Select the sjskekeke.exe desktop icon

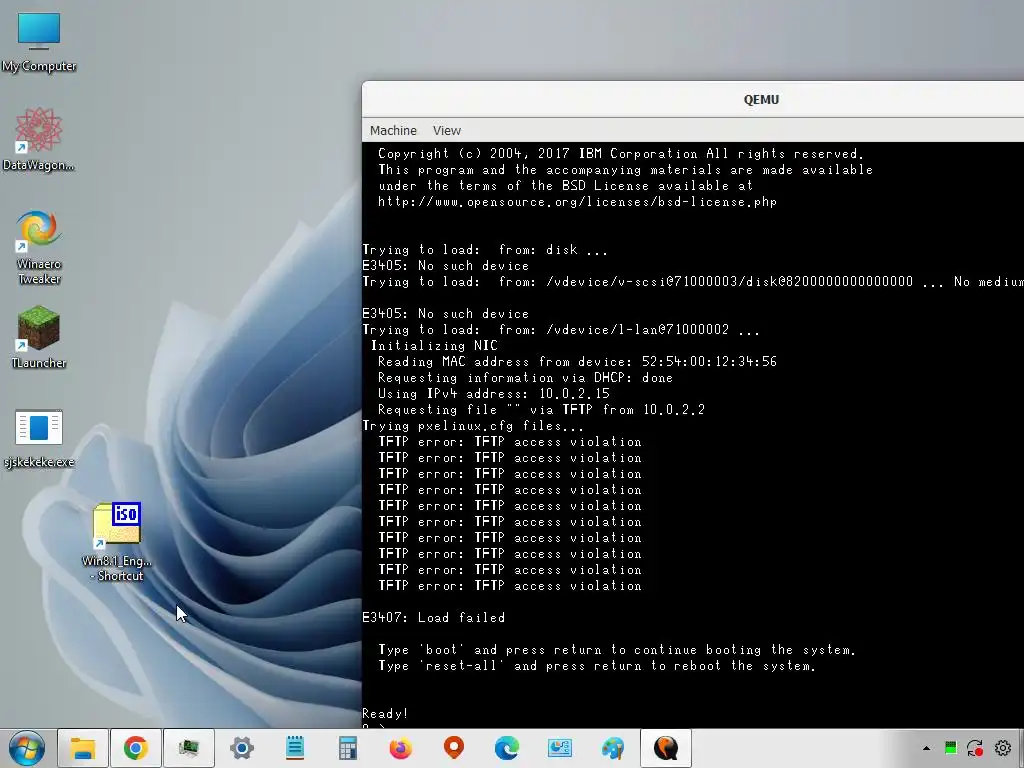pyautogui.click(x=39, y=438)
